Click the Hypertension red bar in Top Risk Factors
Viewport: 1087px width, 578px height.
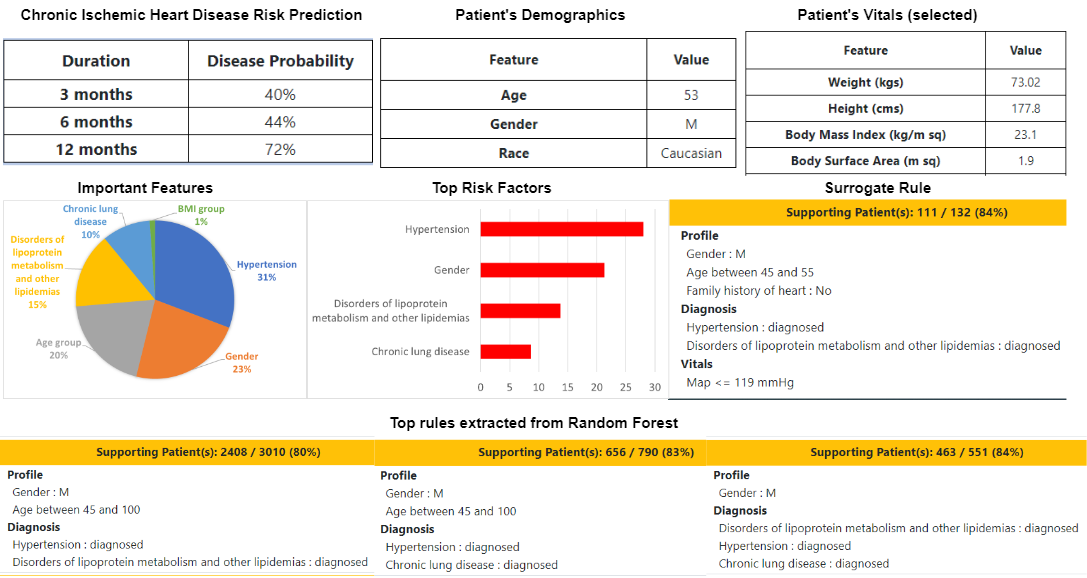point(561,229)
